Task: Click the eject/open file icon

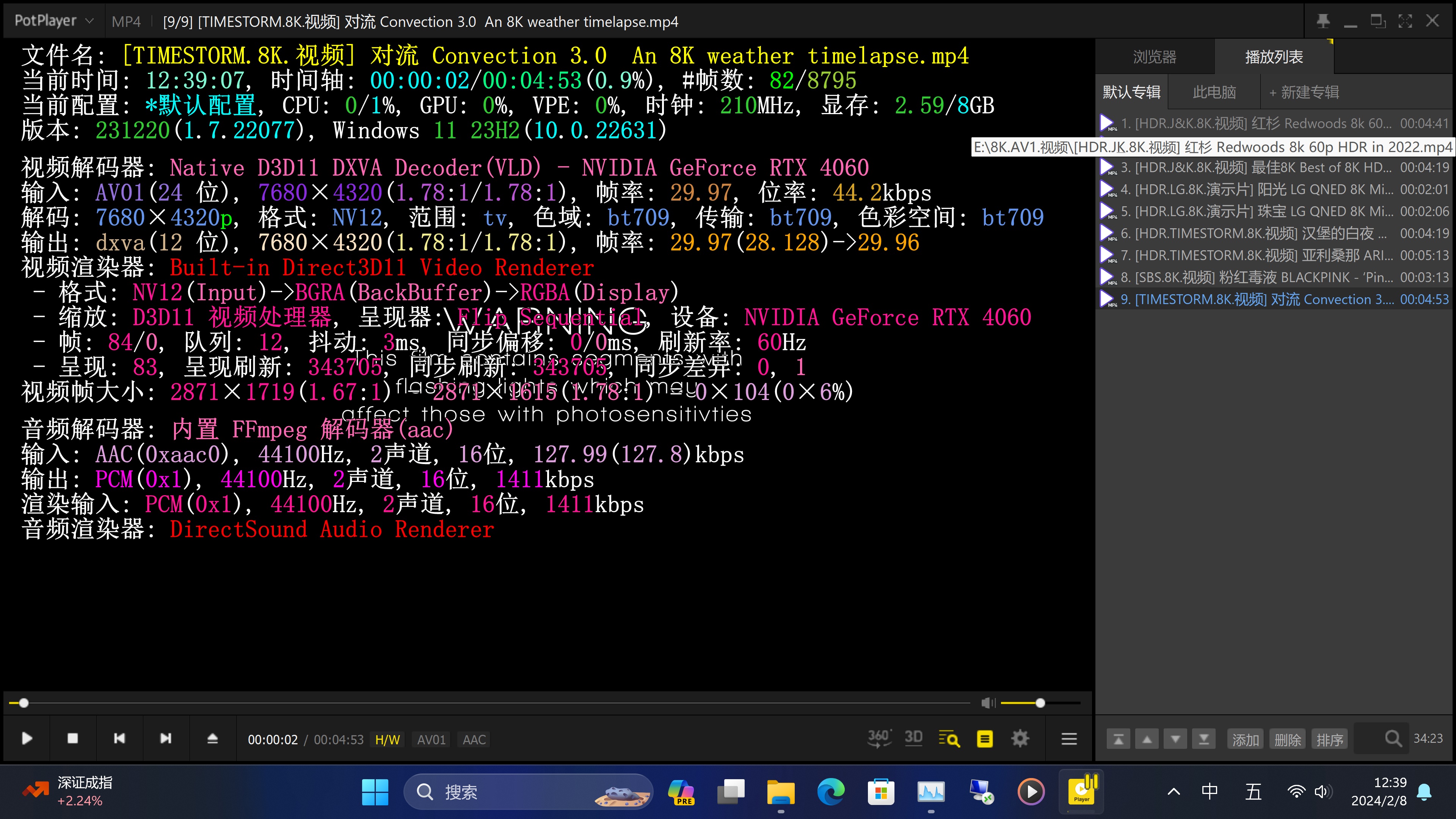Action: point(212,739)
